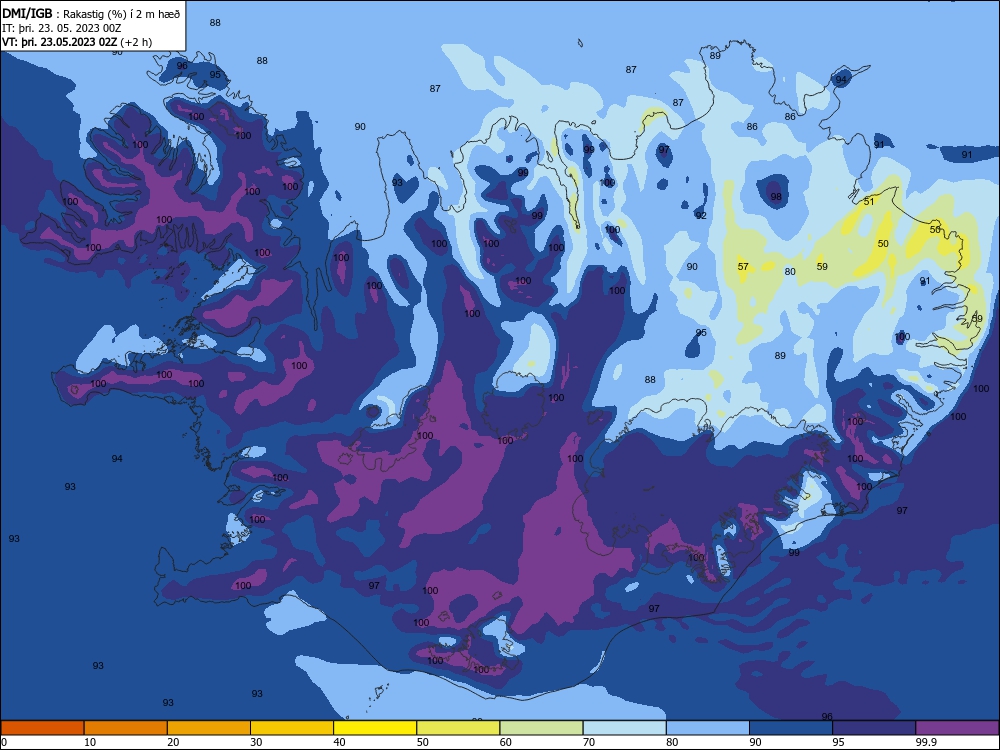Image resolution: width=1000 pixels, height=750 pixels.
Task: Click the 'IT: þri. 23. 05. 2023 00Z' line
Action: (61, 28)
